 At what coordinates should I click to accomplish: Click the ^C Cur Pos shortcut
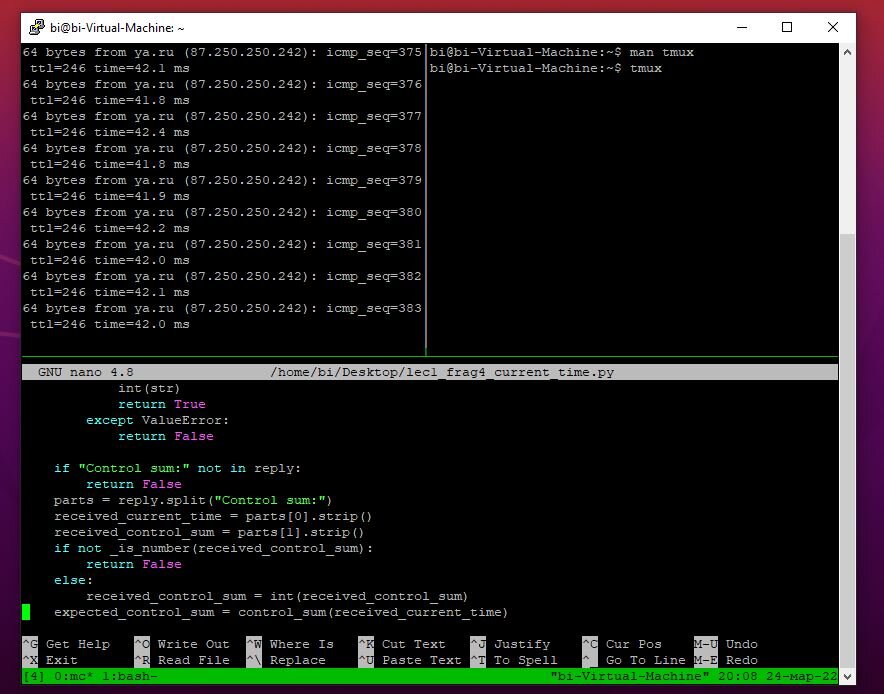coord(622,644)
